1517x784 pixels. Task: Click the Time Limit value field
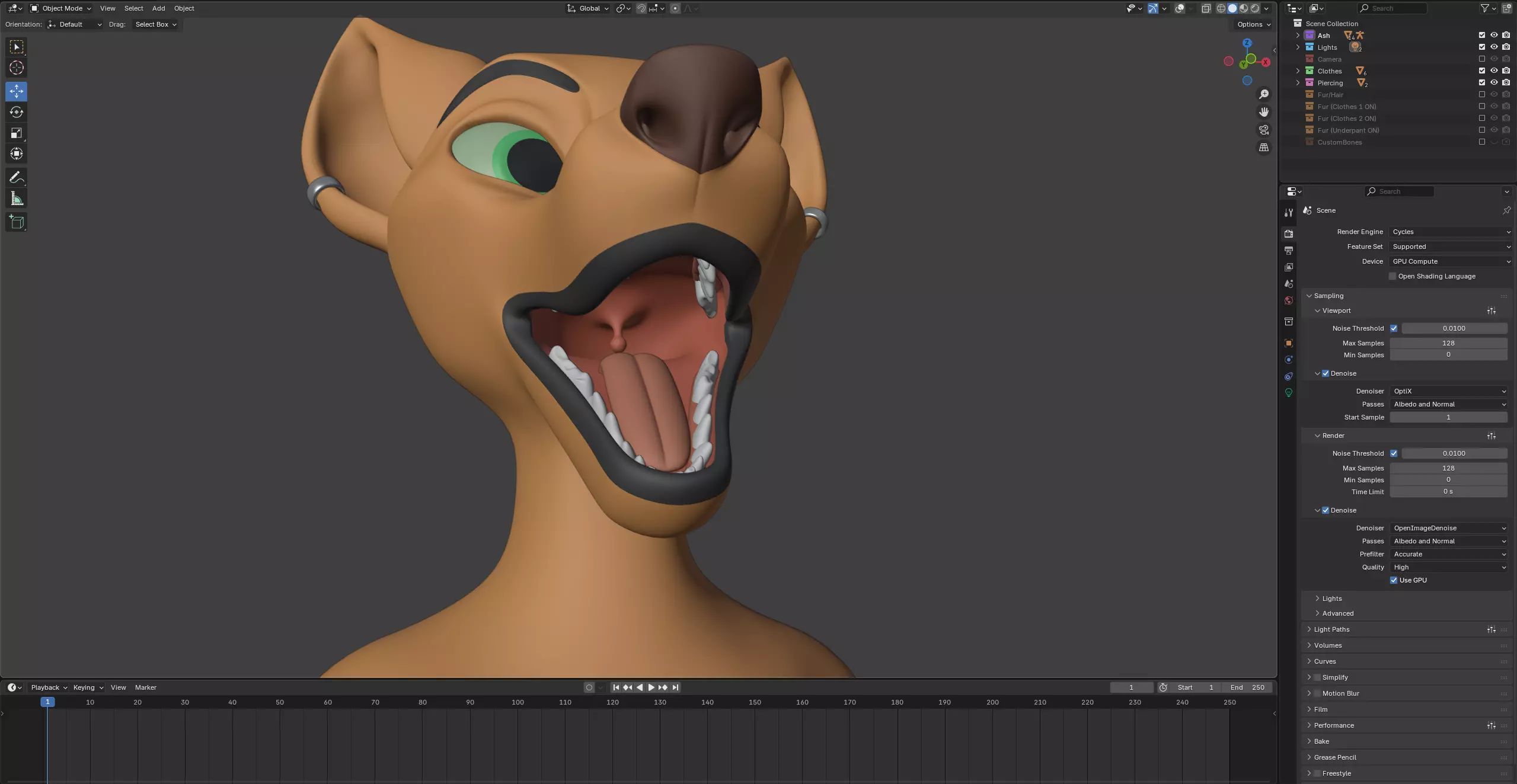point(1448,492)
